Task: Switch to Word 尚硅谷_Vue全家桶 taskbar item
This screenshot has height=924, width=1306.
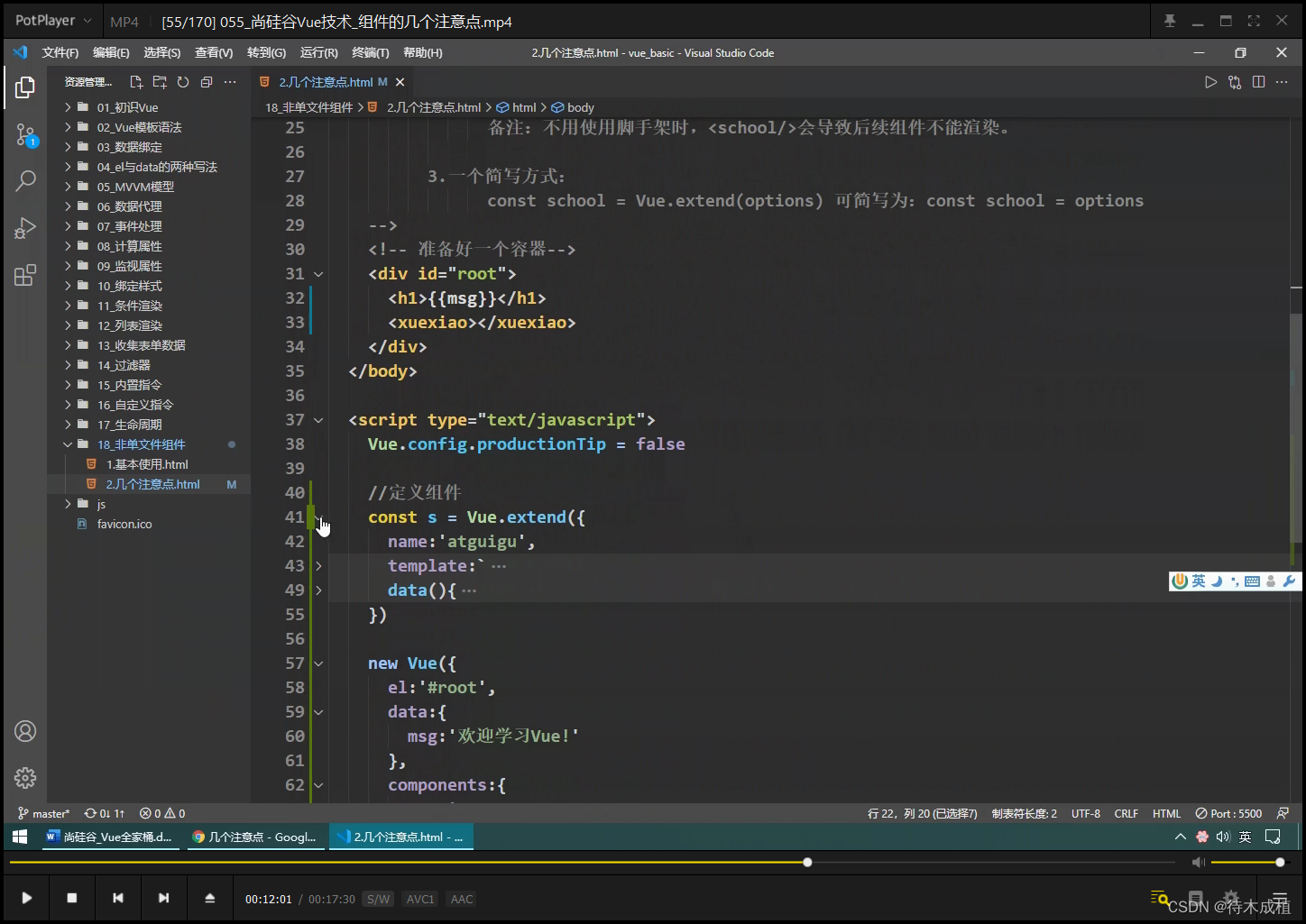Action: (109, 837)
